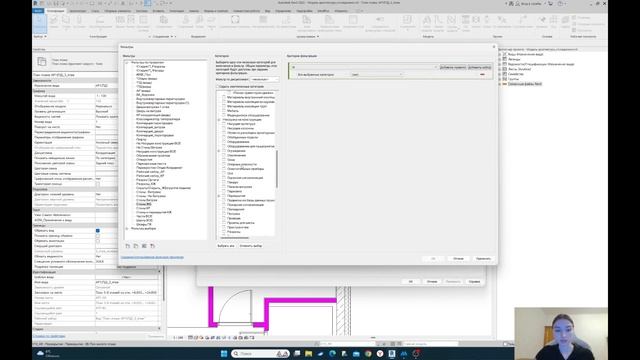
Task: Open Google Chrome from the taskbar
Action: pos(368,353)
